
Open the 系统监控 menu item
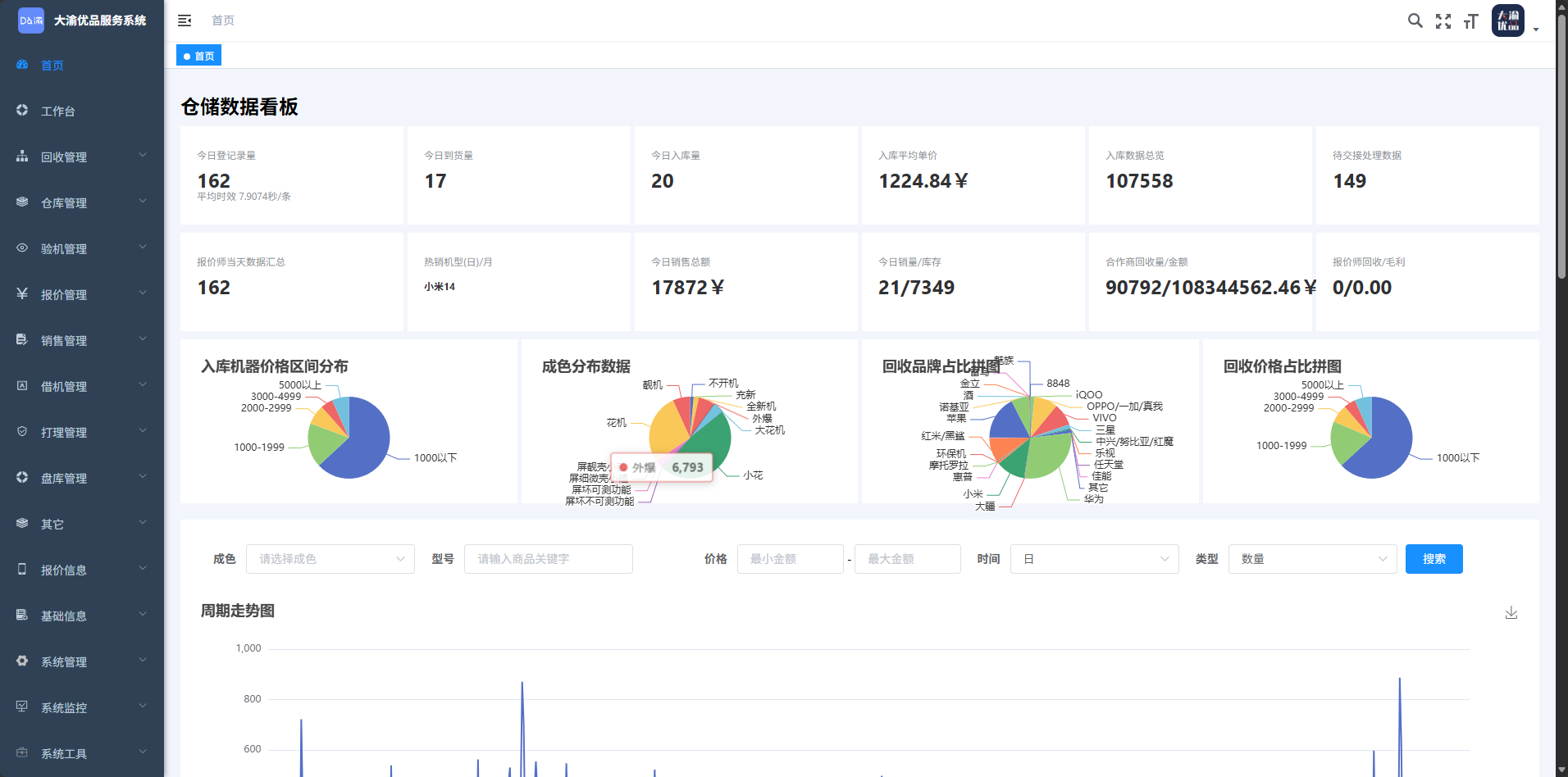(x=82, y=707)
